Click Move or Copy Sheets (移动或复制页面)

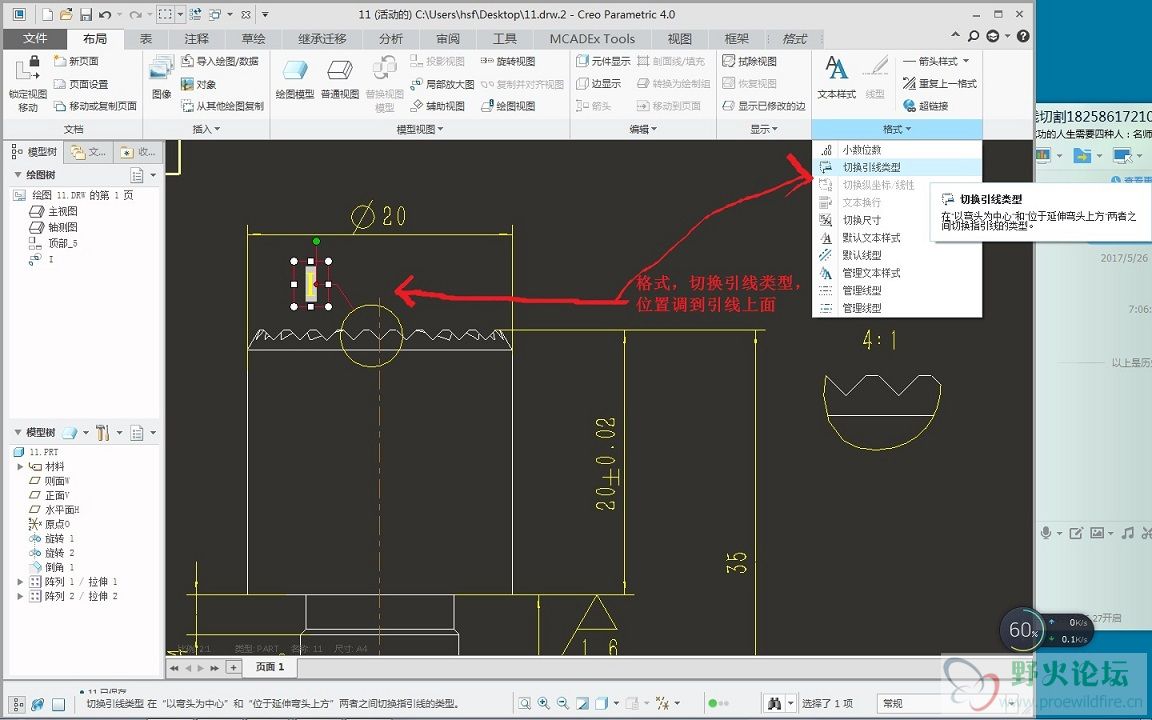pyautogui.click(x=96, y=106)
